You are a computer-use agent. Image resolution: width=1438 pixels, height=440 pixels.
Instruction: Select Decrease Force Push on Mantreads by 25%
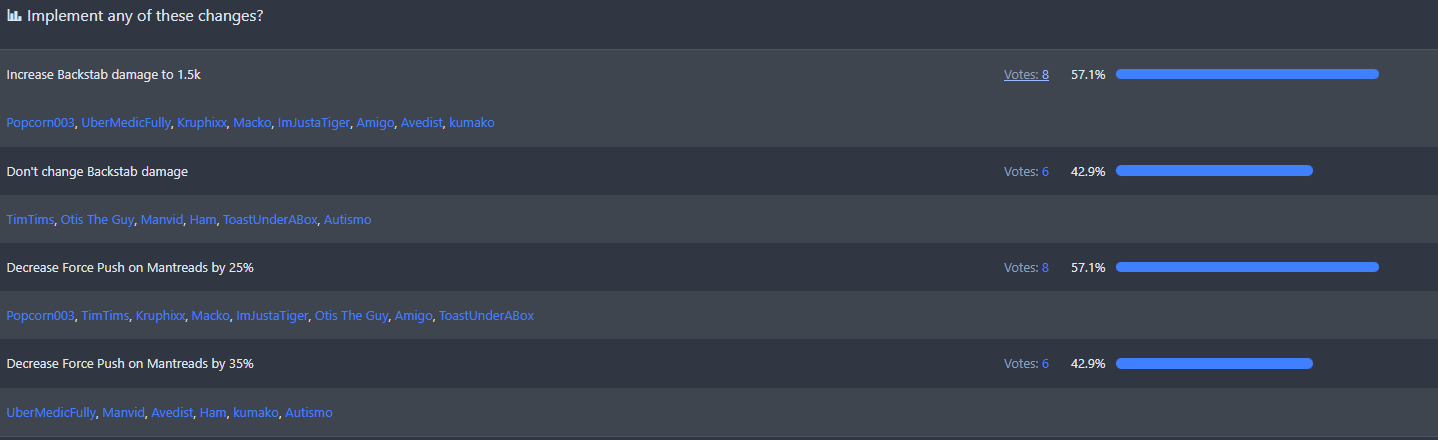(x=130, y=268)
